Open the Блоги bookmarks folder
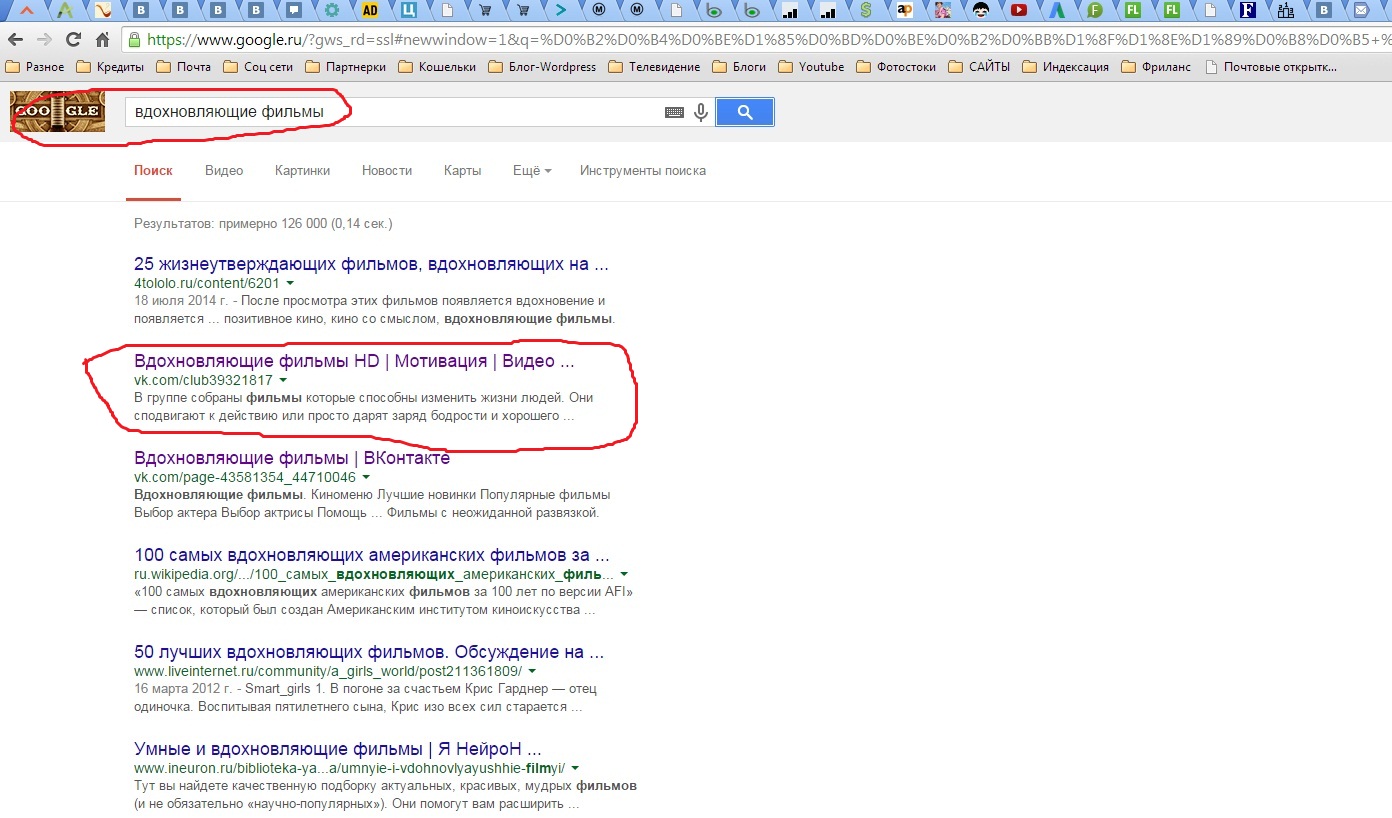Image resolution: width=1392 pixels, height=818 pixels. click(740, 67)
